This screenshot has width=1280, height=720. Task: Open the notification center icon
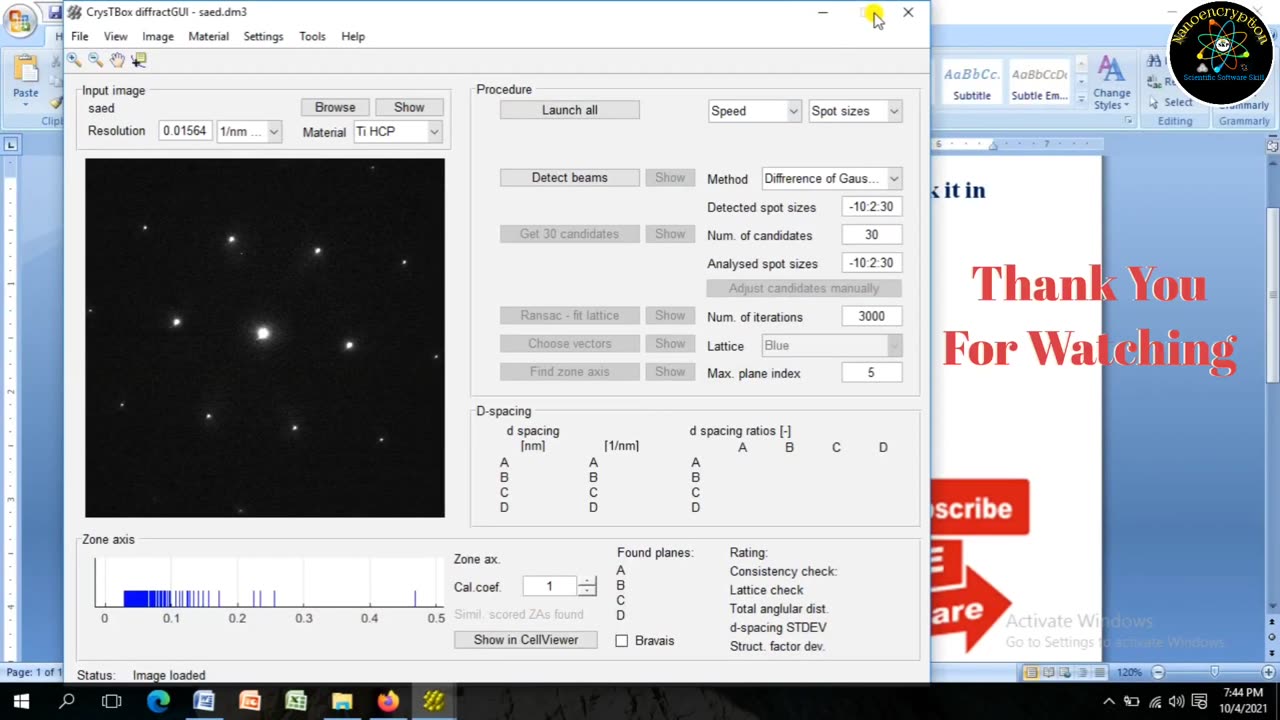tap(1199, 702)
